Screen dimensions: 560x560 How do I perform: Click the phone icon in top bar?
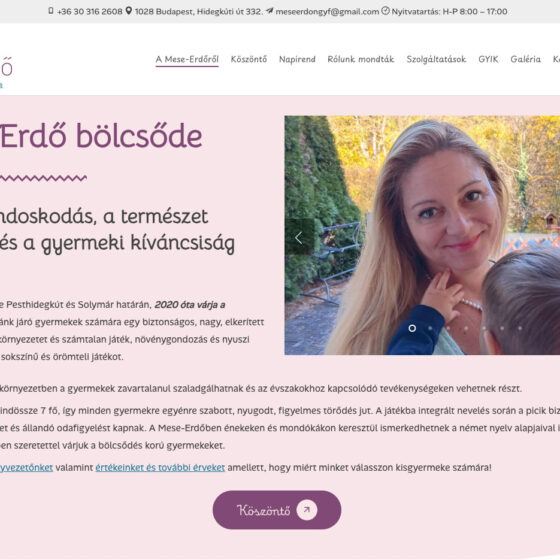tap(51, 11)
